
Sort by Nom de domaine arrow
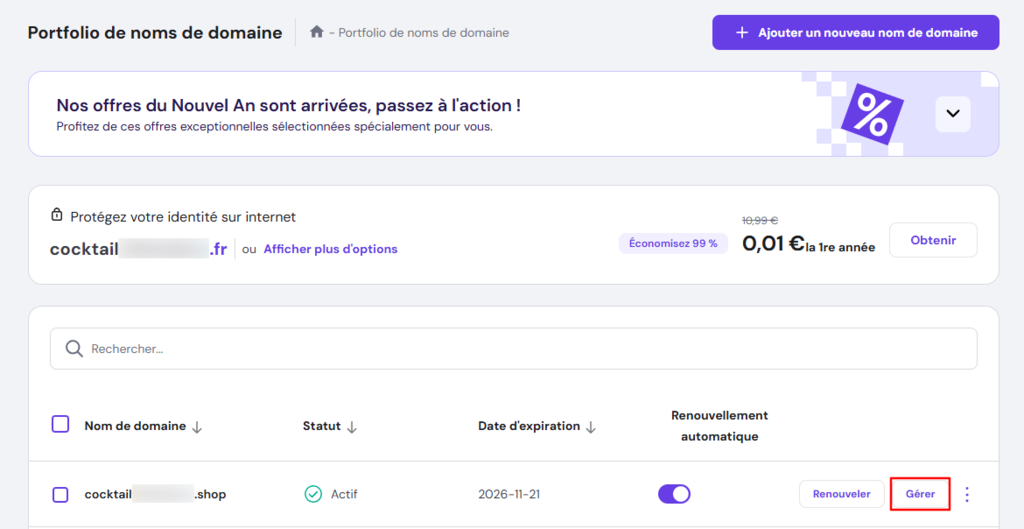click(x=197, y=427)
